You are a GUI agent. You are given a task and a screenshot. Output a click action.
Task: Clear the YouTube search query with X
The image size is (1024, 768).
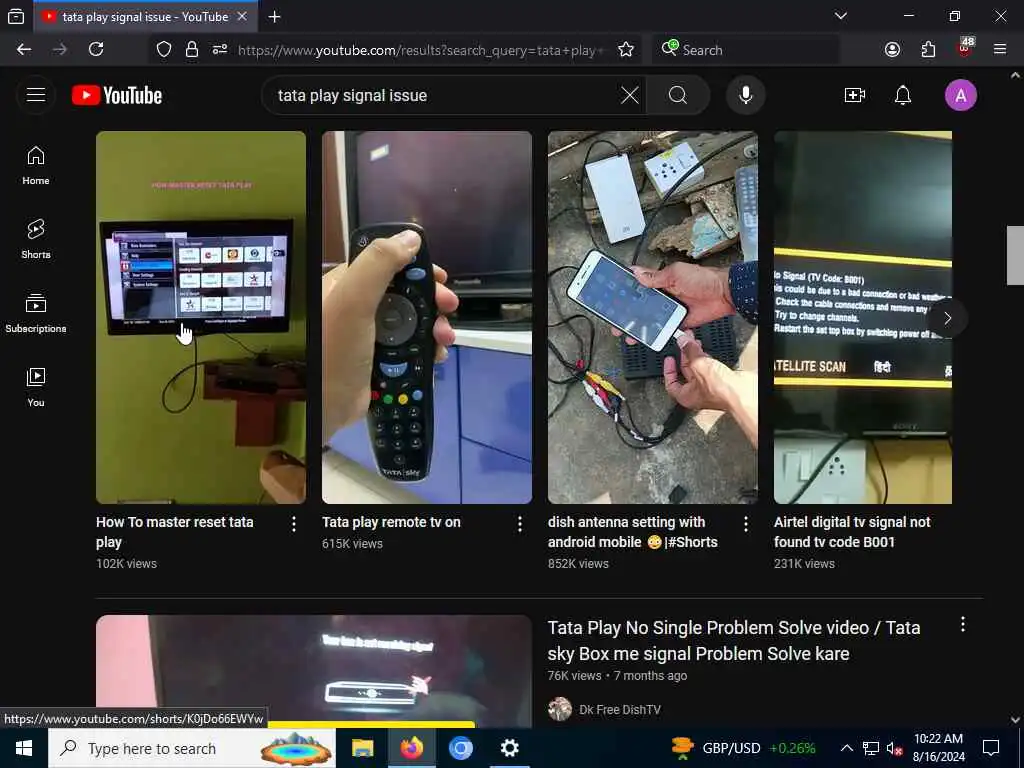click(x=630, y=95)
